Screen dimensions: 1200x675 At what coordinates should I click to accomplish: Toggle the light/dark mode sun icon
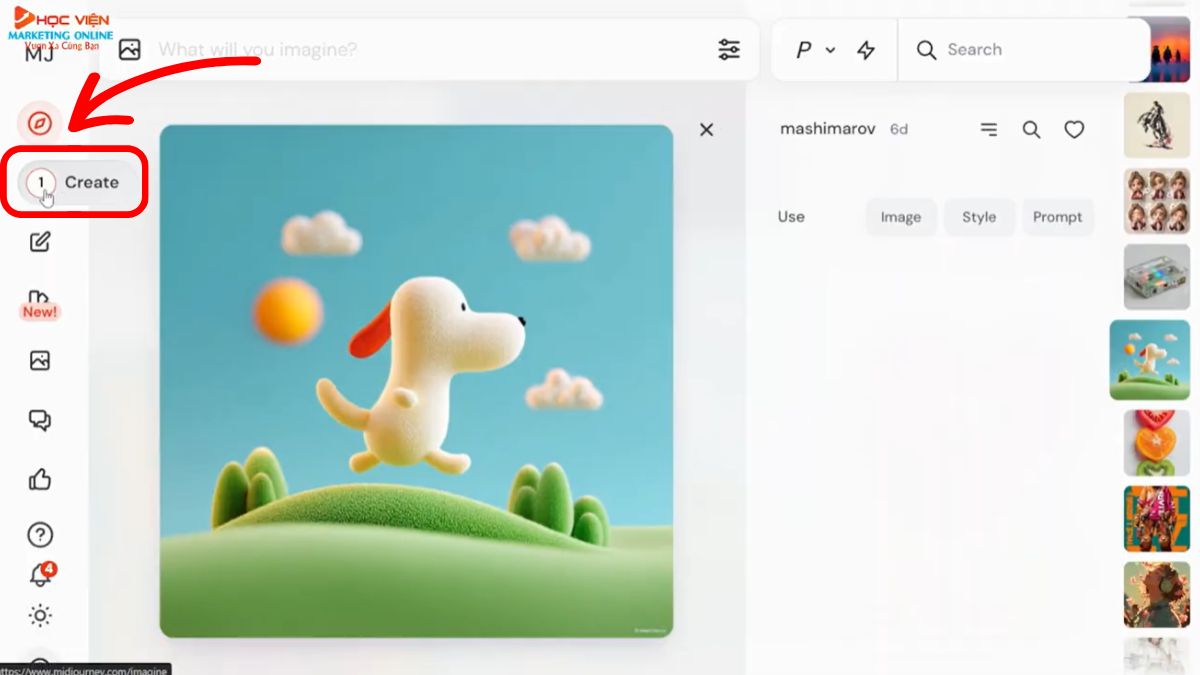40,616
